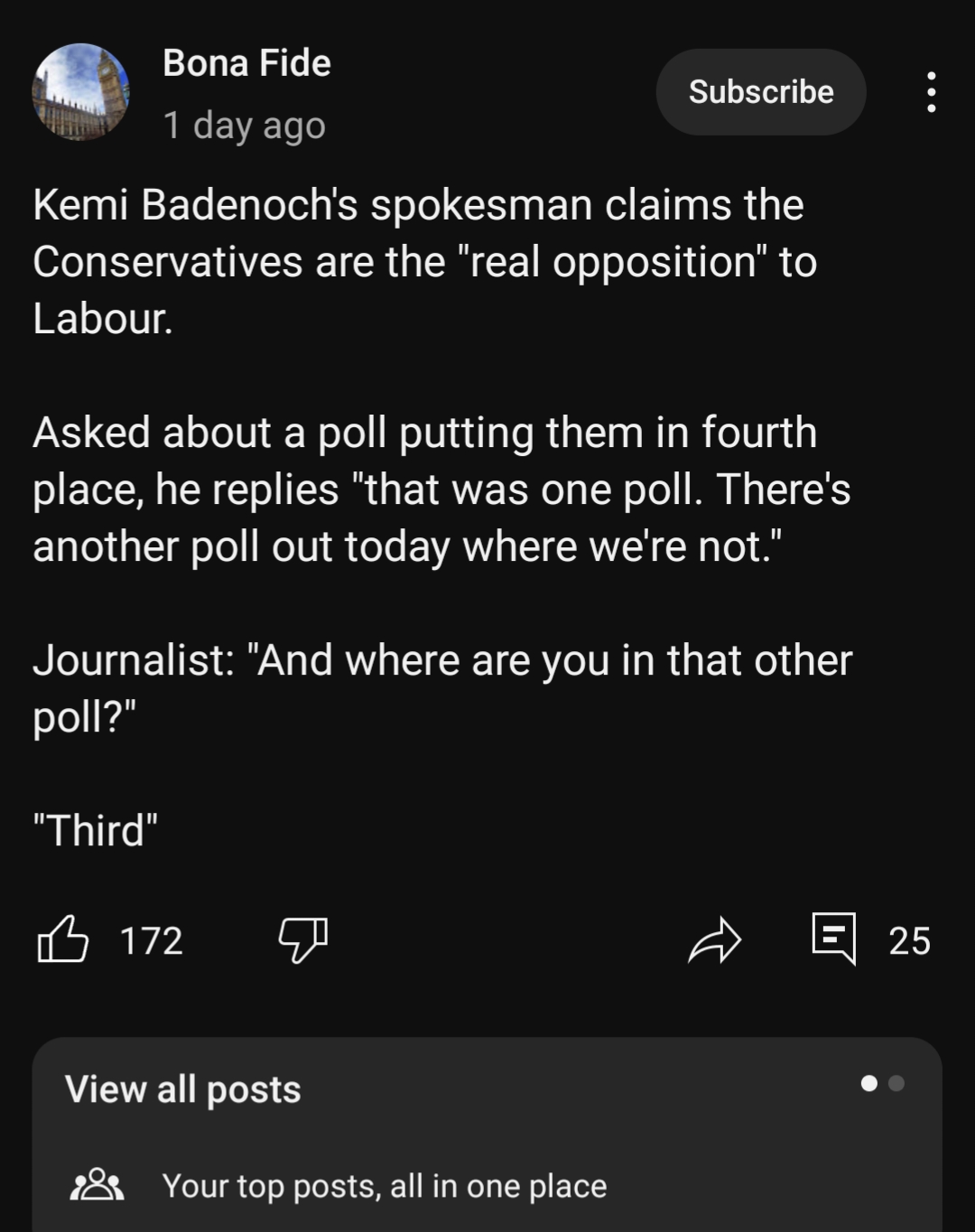Open the Bona Fide channel avatar

[80, 92]
